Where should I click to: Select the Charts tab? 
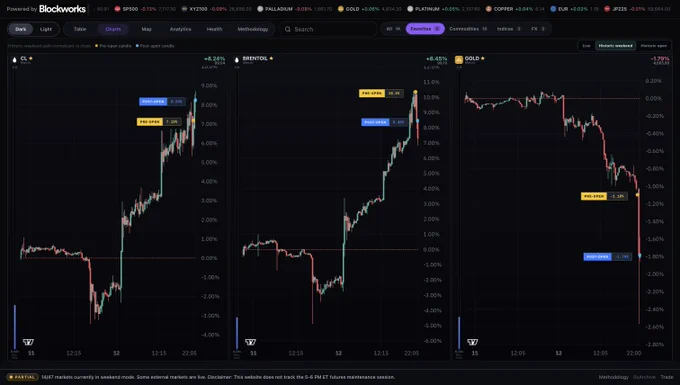(113, 29)
